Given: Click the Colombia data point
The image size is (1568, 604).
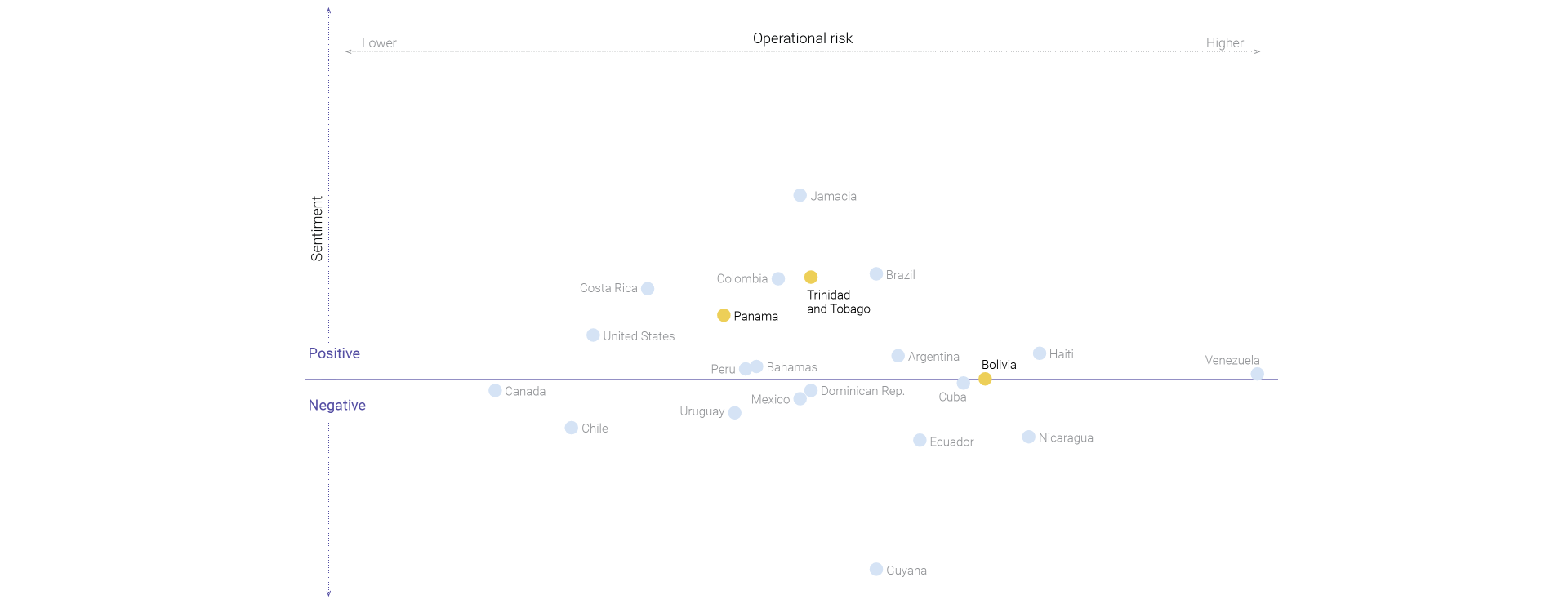Looking at the screenshot, I should click(x=778, y=279).
